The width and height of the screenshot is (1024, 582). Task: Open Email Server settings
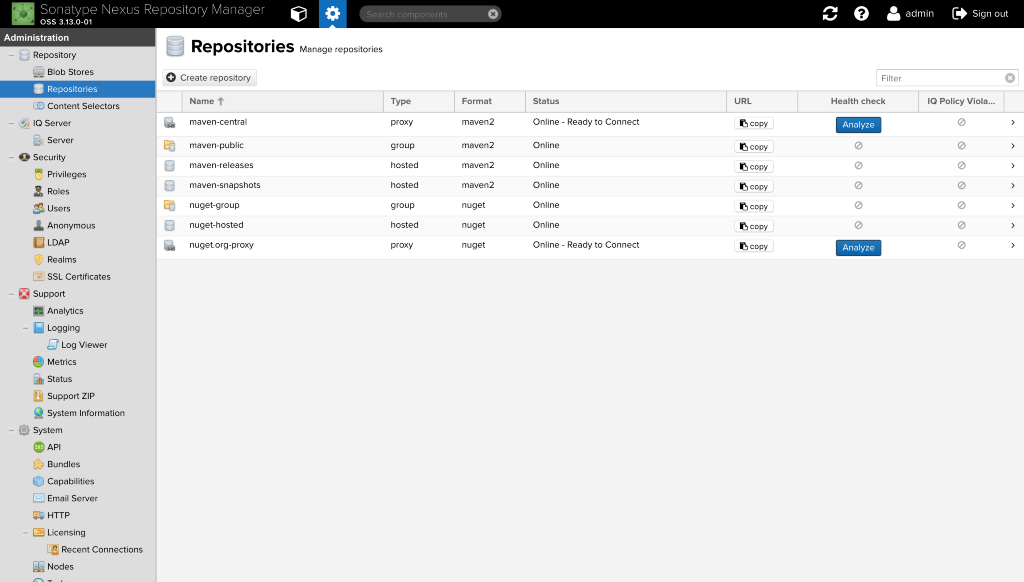[72, 498]
